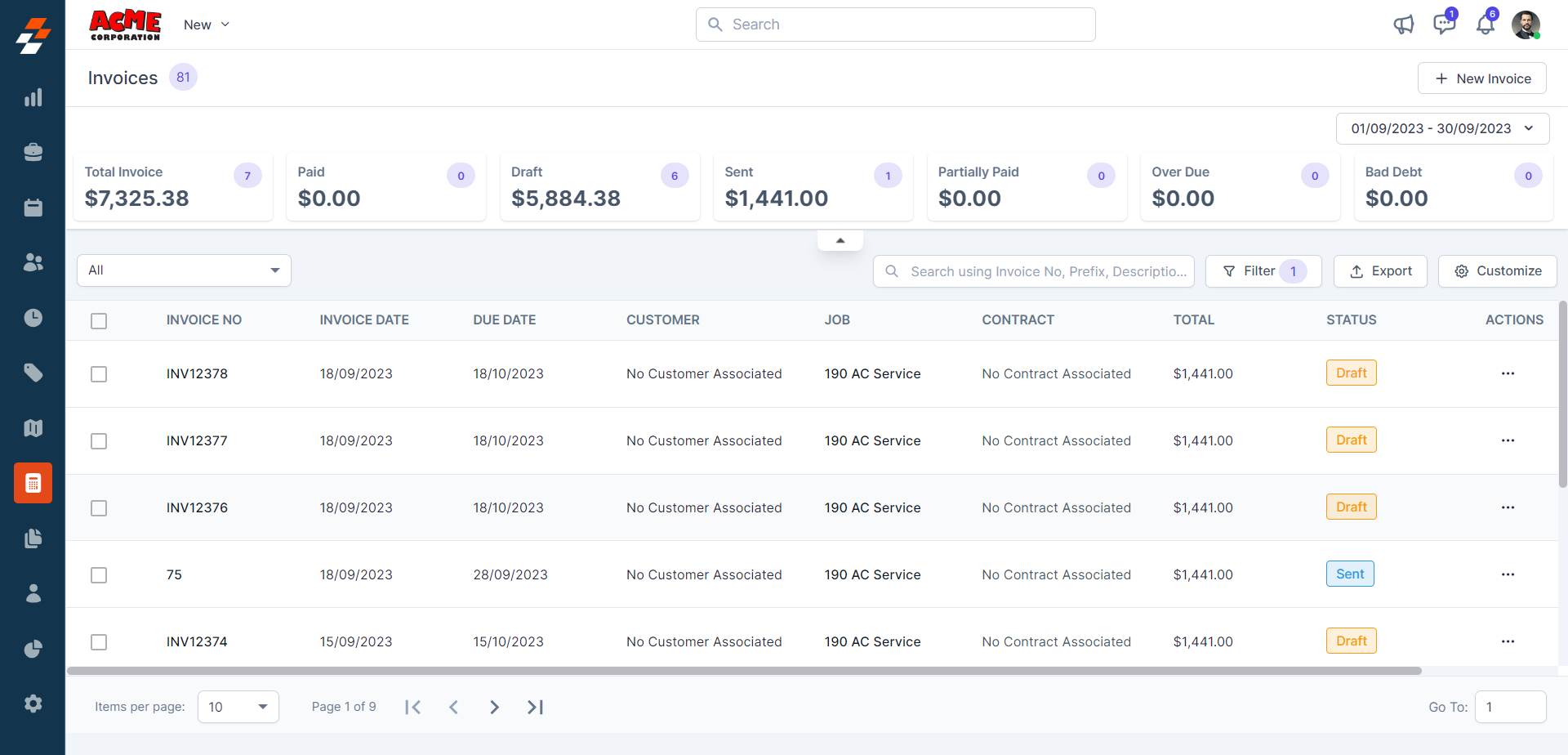
Task: Open the announcements megaphone icon
Action: [x=1403, y=25]
